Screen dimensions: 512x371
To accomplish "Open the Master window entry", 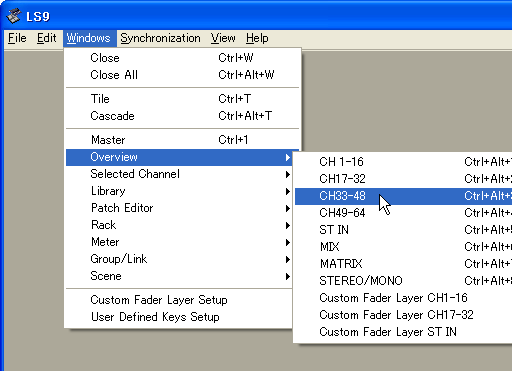I will [x=182, y=140].
